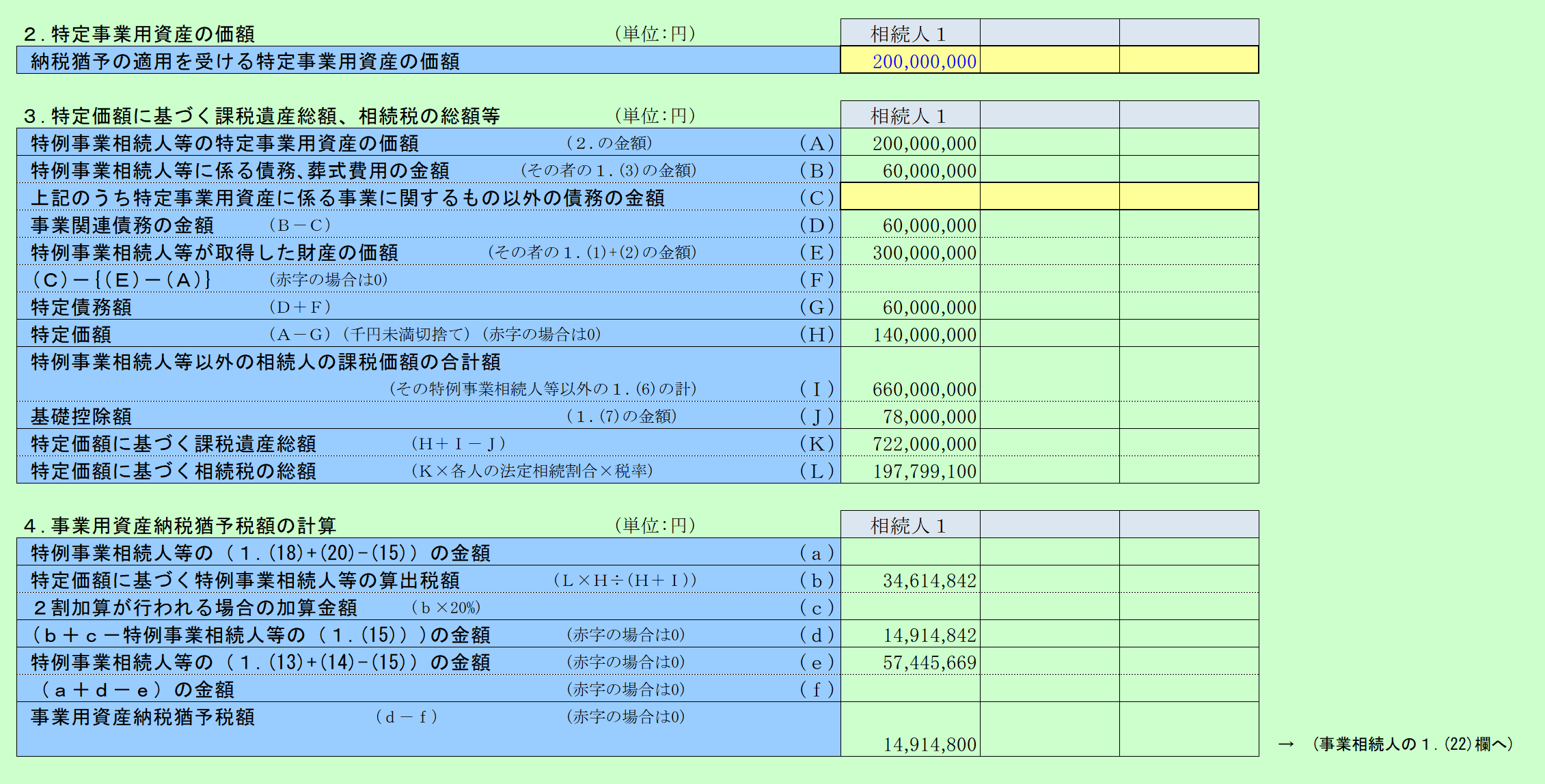
Task: Click the (その特例事業相続人等以外の1.(6)の計) note
Action: point(543,389)
